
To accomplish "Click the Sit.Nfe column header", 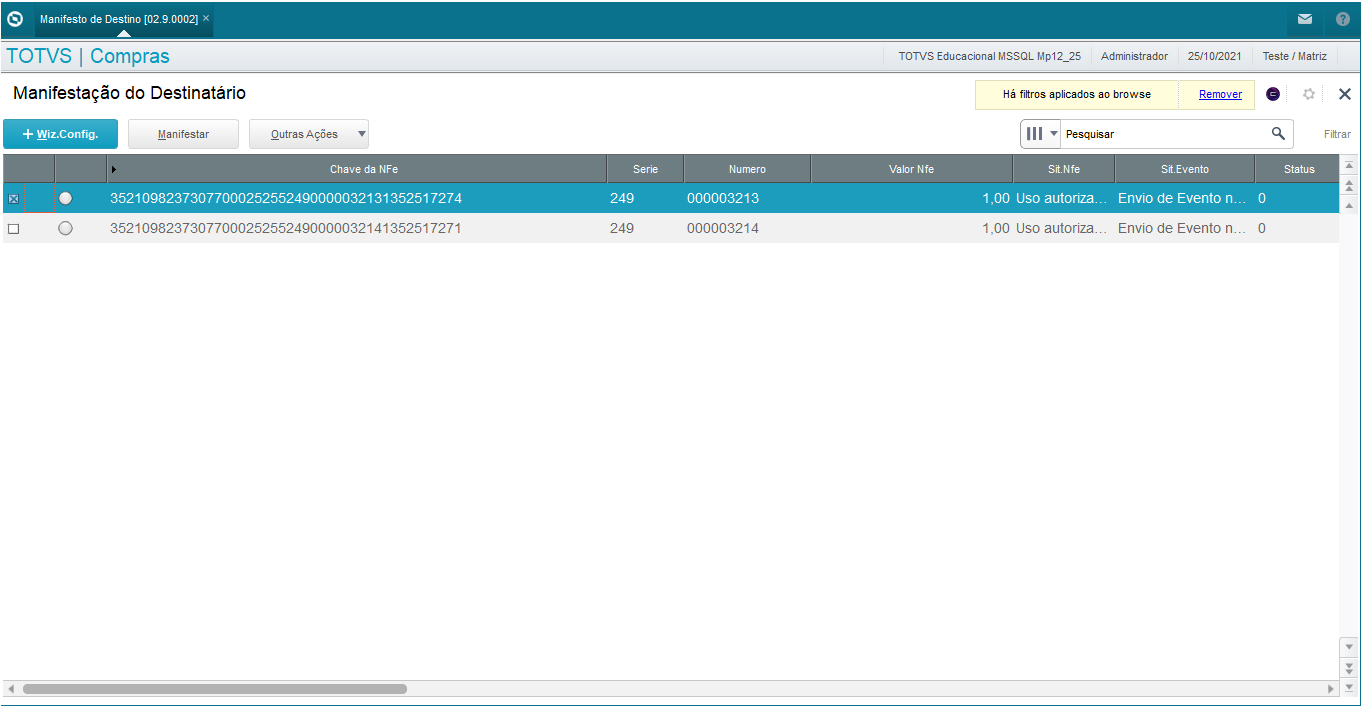I will 1064,169.
